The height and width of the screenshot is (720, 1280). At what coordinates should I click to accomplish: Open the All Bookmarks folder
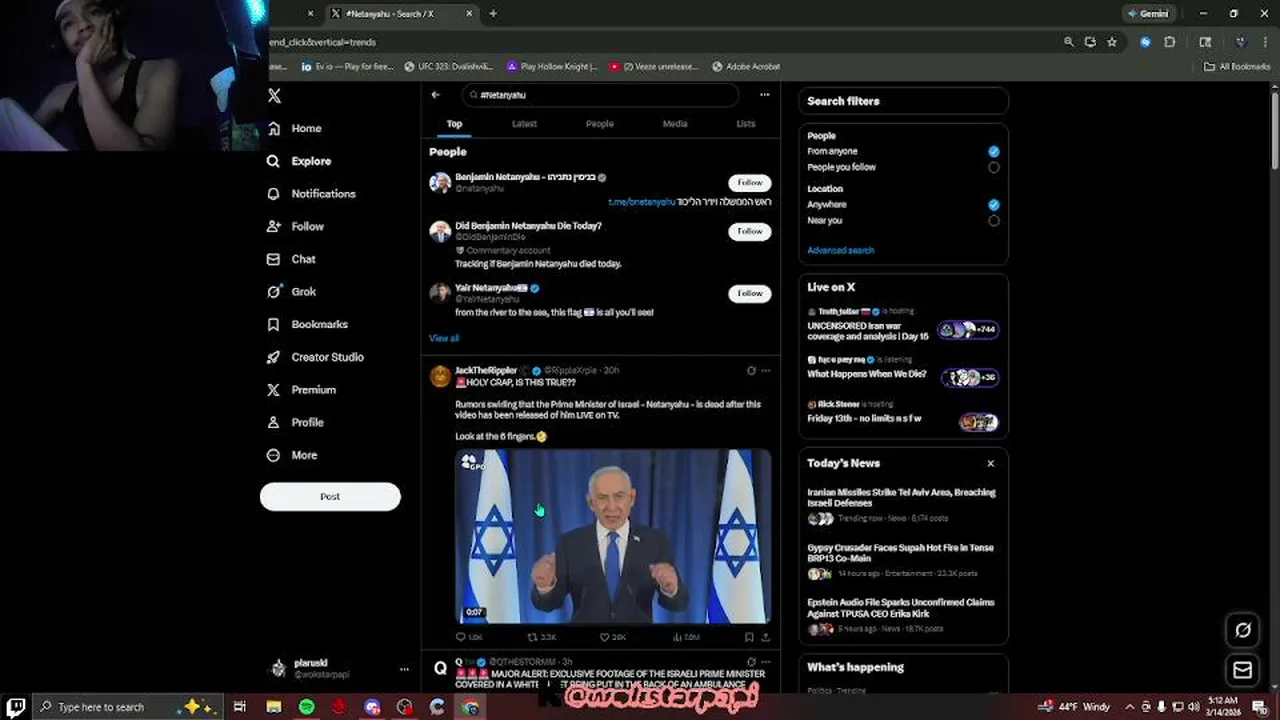1237,67
